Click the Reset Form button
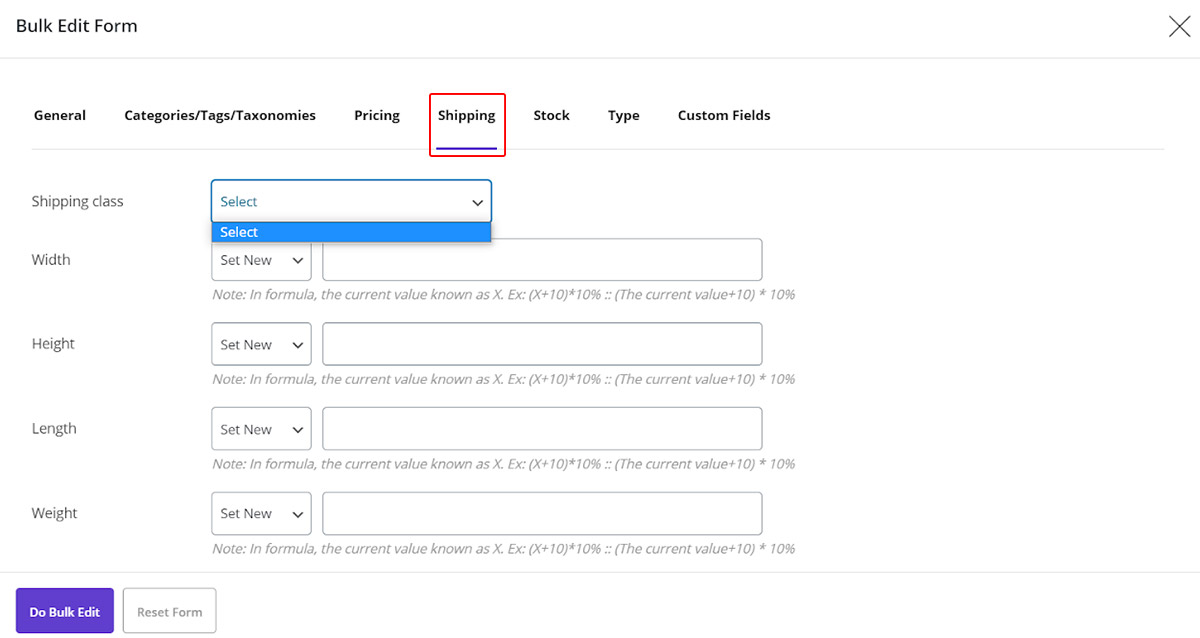Image resolution: width=1200 pixels, height=638 pixels. coord(169,611)
